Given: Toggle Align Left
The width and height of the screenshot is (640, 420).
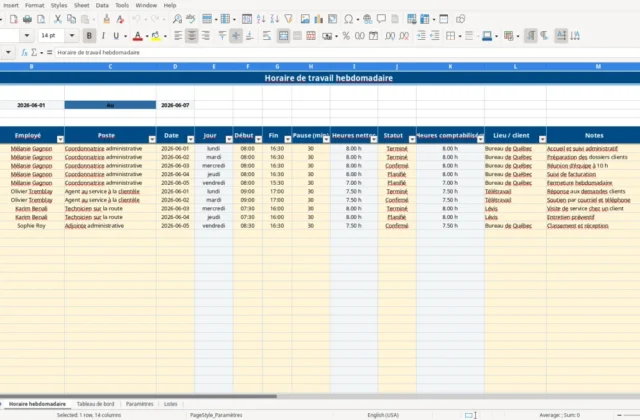Looking at the screenshot, I should coord(178,36).
